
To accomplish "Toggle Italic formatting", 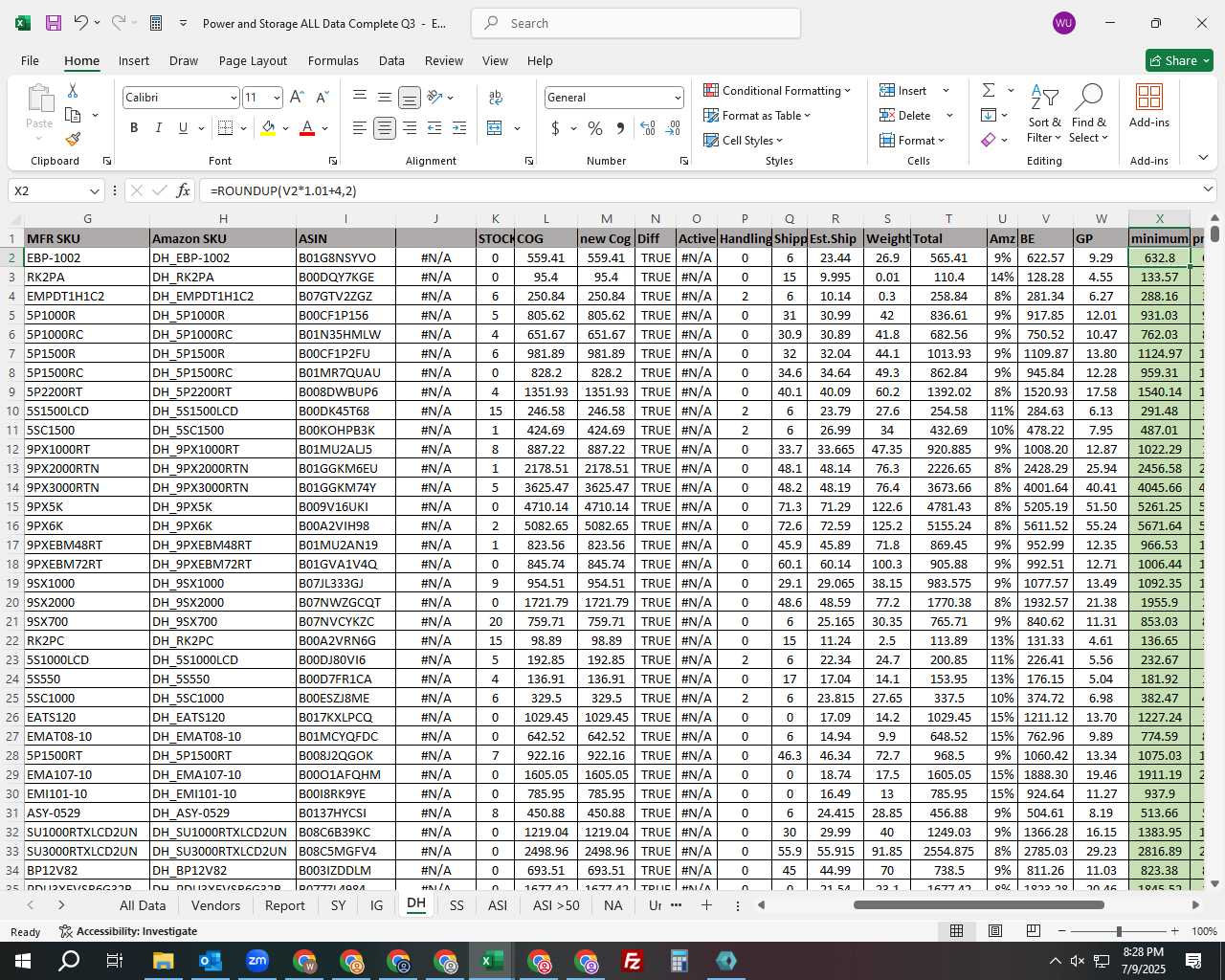I will tap(158, 127).
